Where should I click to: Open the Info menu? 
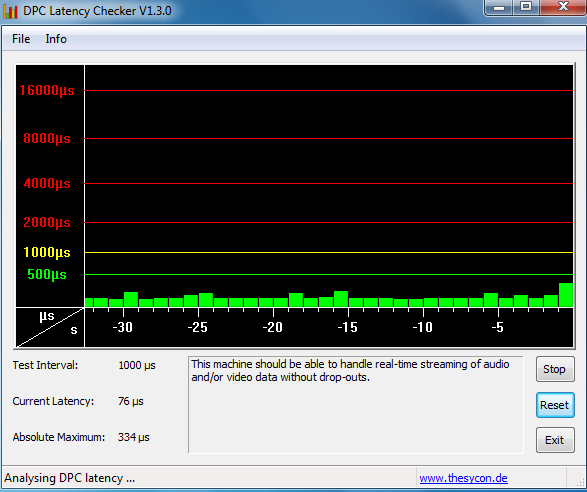click(56, 39)
